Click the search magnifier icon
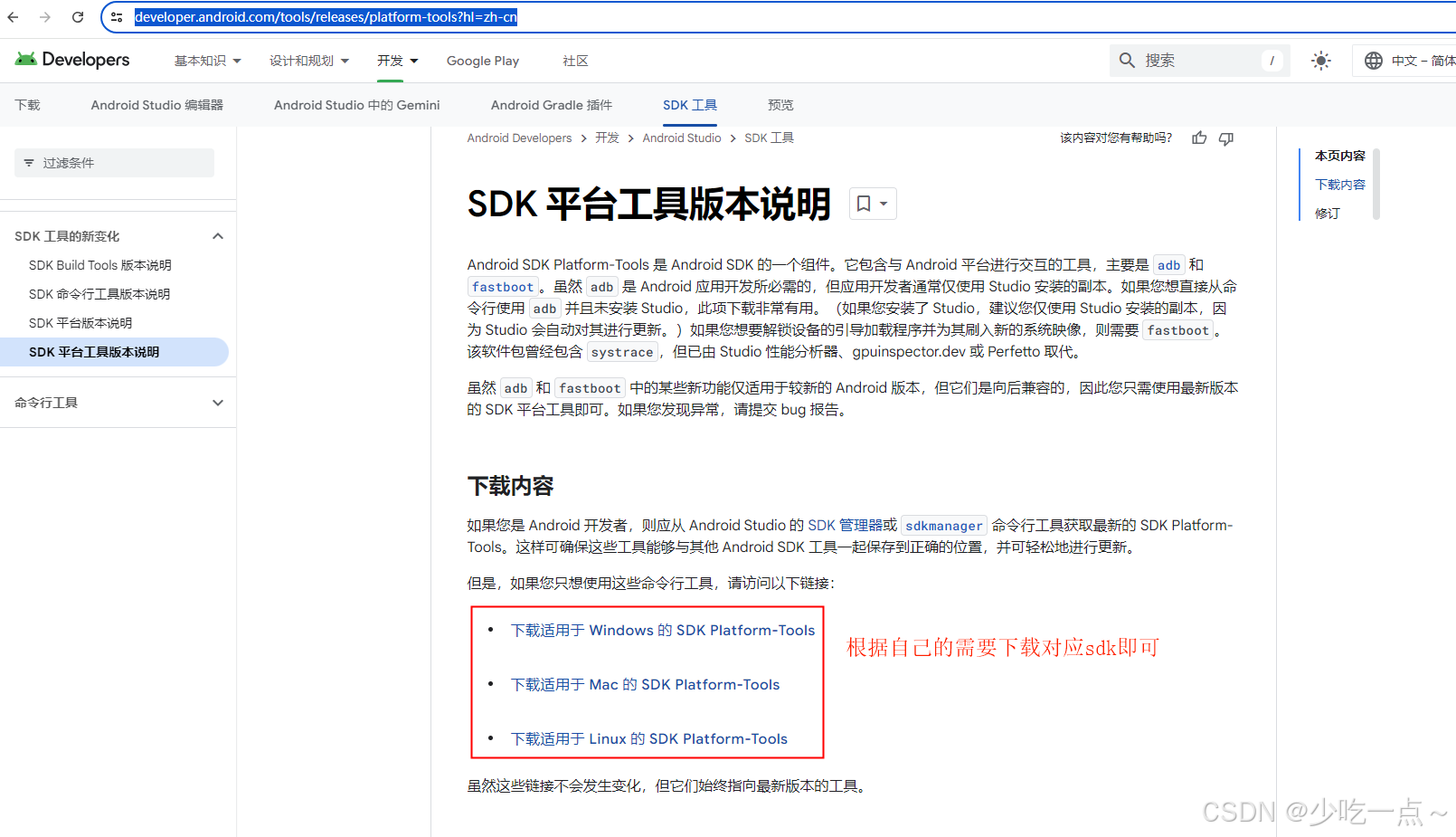The width and height of the screenshot is (1456, 837). [1127, 61]
